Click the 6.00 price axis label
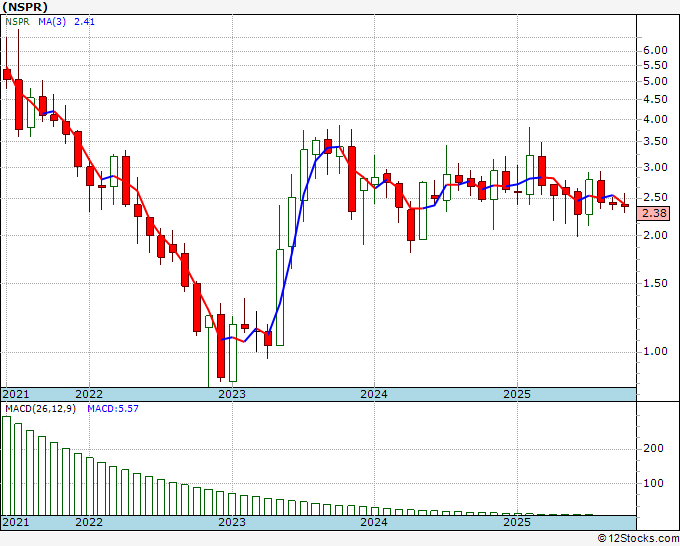Image resolution: width=680 pixels, height=546 pixels. [x=654, y=50]
